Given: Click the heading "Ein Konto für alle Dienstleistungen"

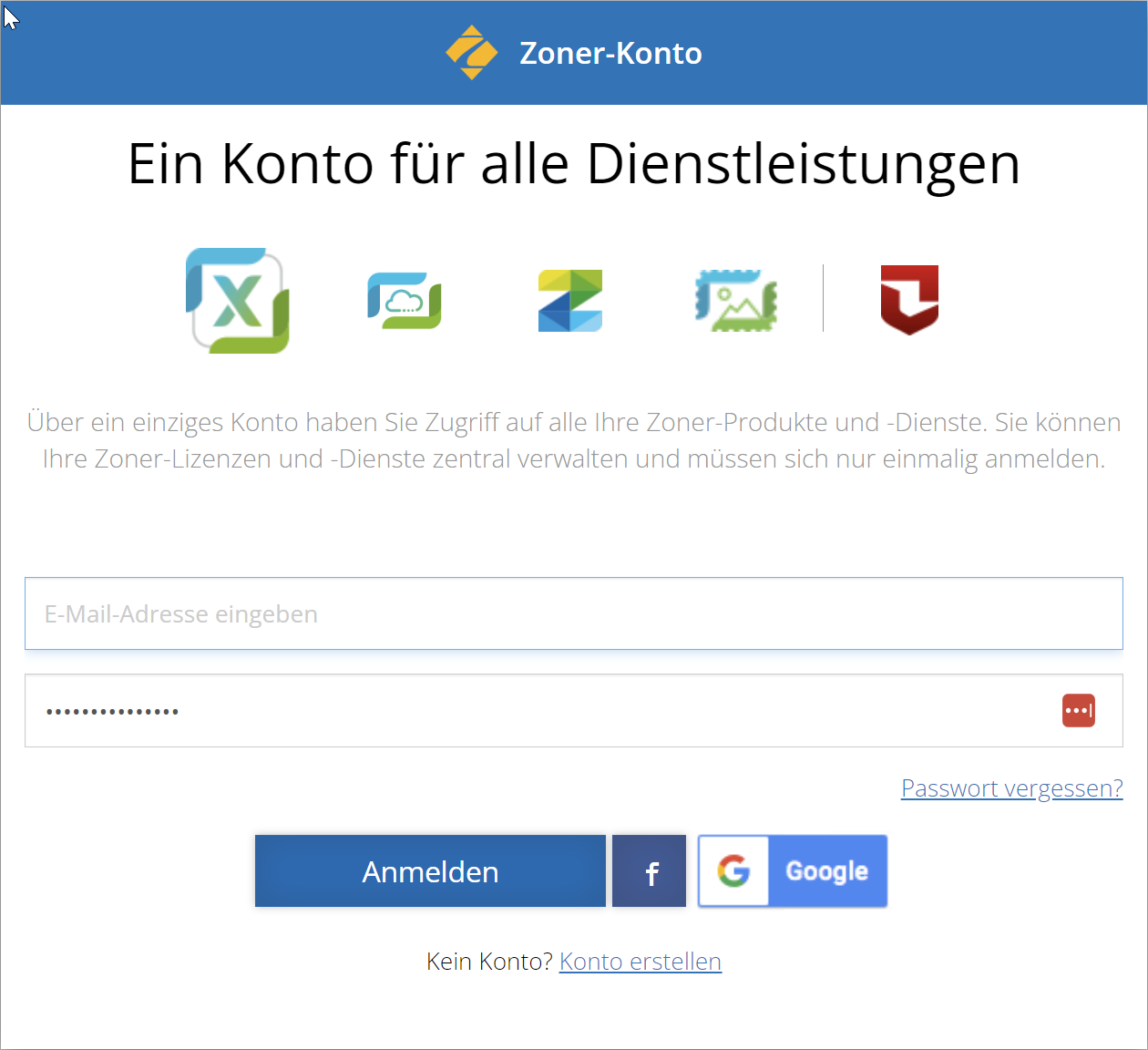Looking at the screenshot, I should tap(574, 164).
